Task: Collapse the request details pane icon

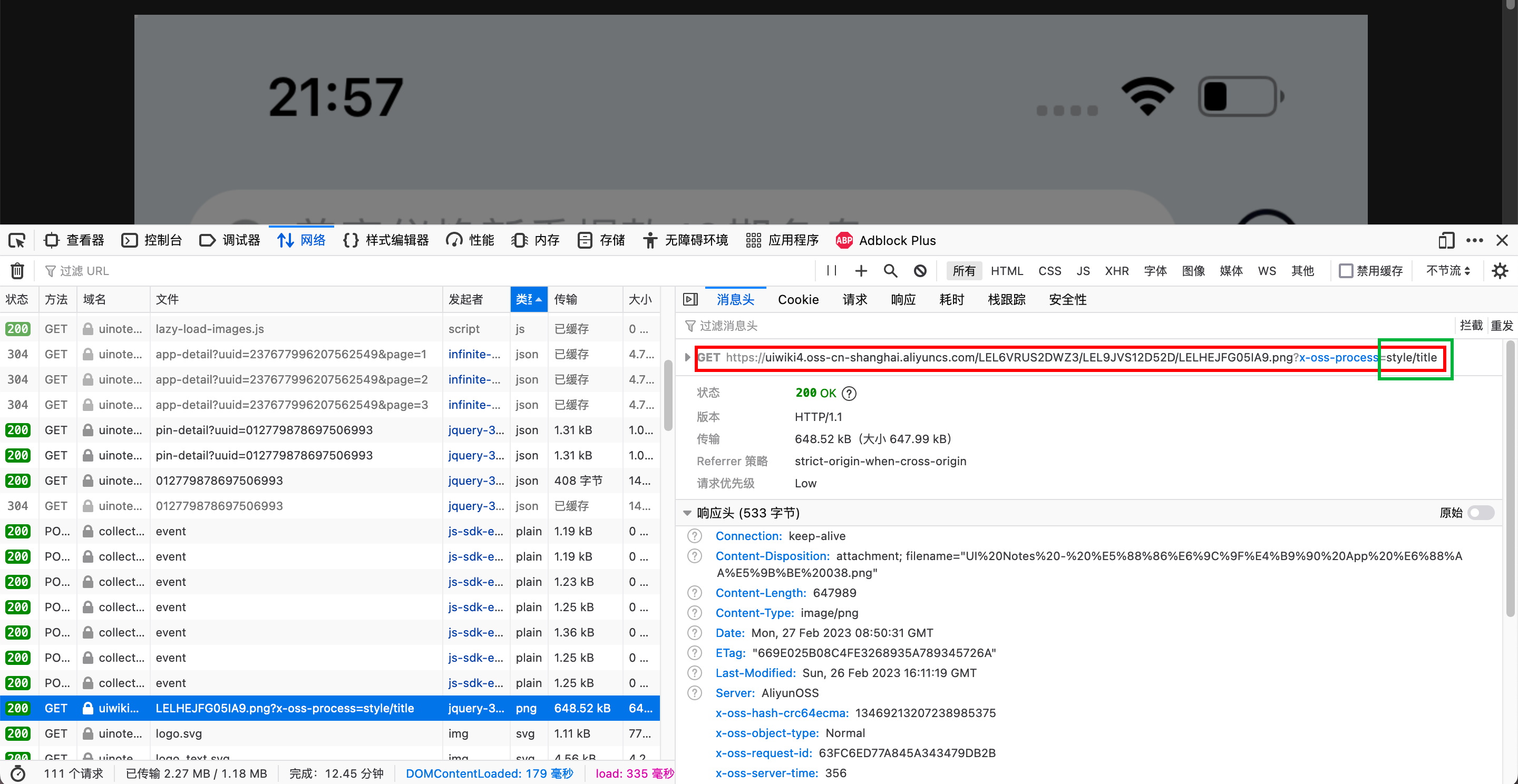Action: (x=690, y=299)
